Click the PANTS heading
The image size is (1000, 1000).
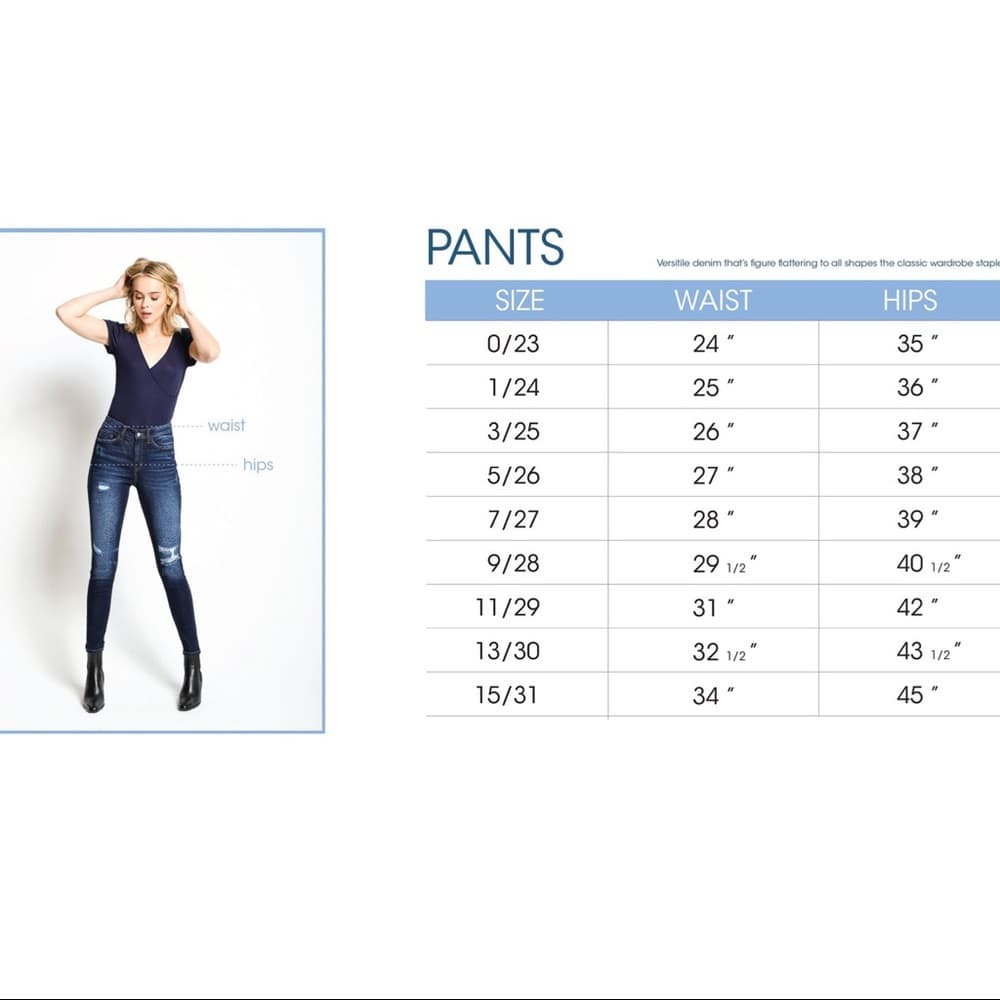pos(495,247)
